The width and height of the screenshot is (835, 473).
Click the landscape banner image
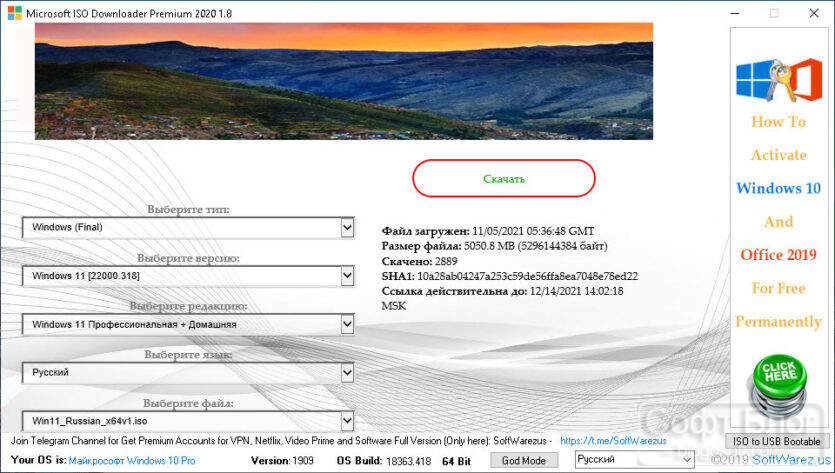point(344,81)
